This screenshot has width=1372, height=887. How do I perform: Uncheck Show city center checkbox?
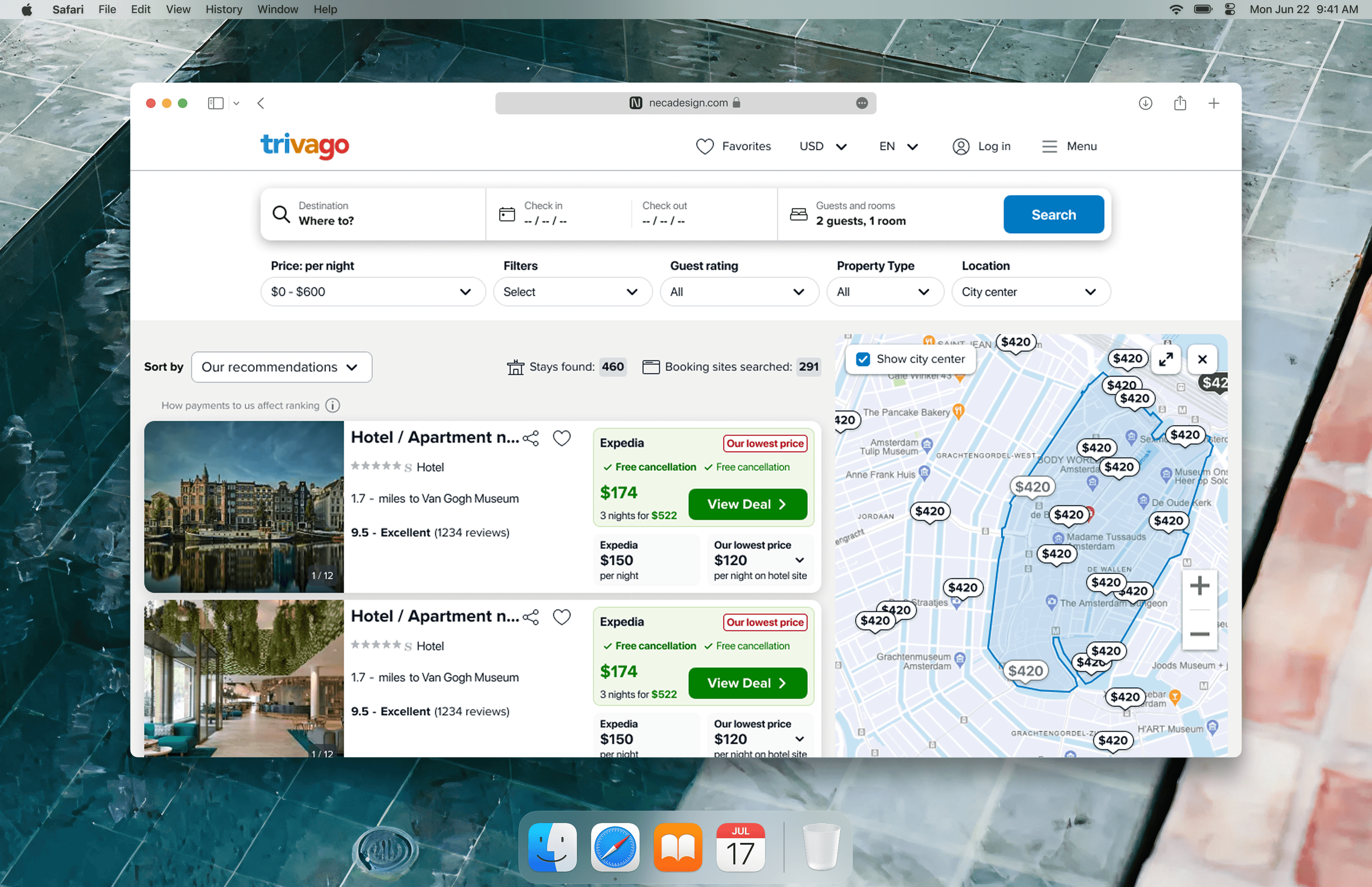pyautogui.click(x=863, y=359)
